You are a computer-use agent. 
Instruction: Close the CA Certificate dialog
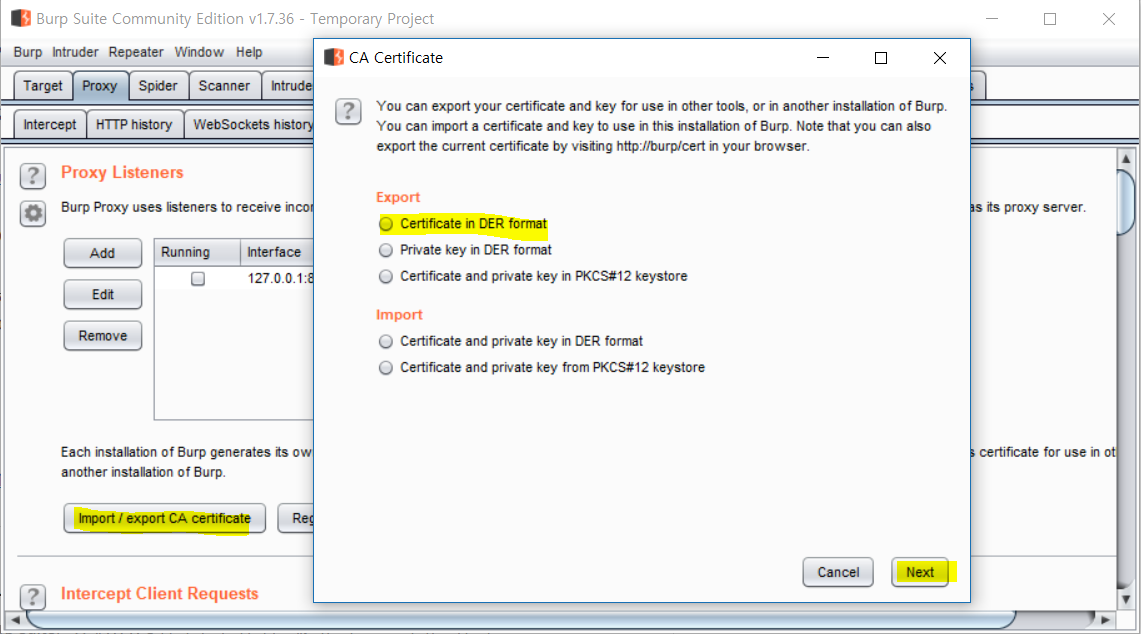click(939, 58)
